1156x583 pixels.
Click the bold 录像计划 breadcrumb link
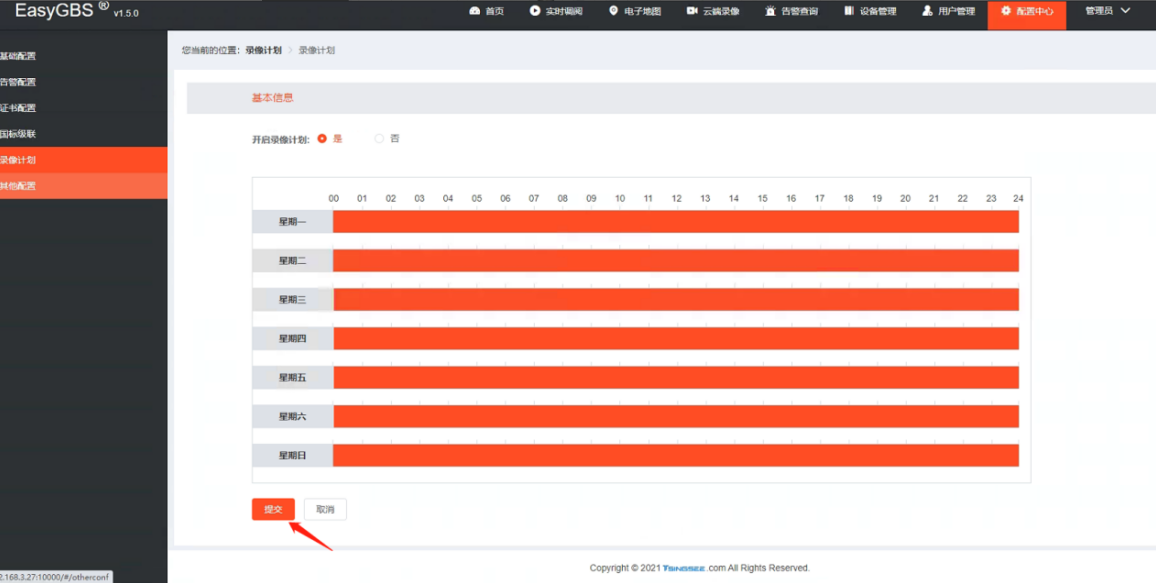tap(263, 50)
